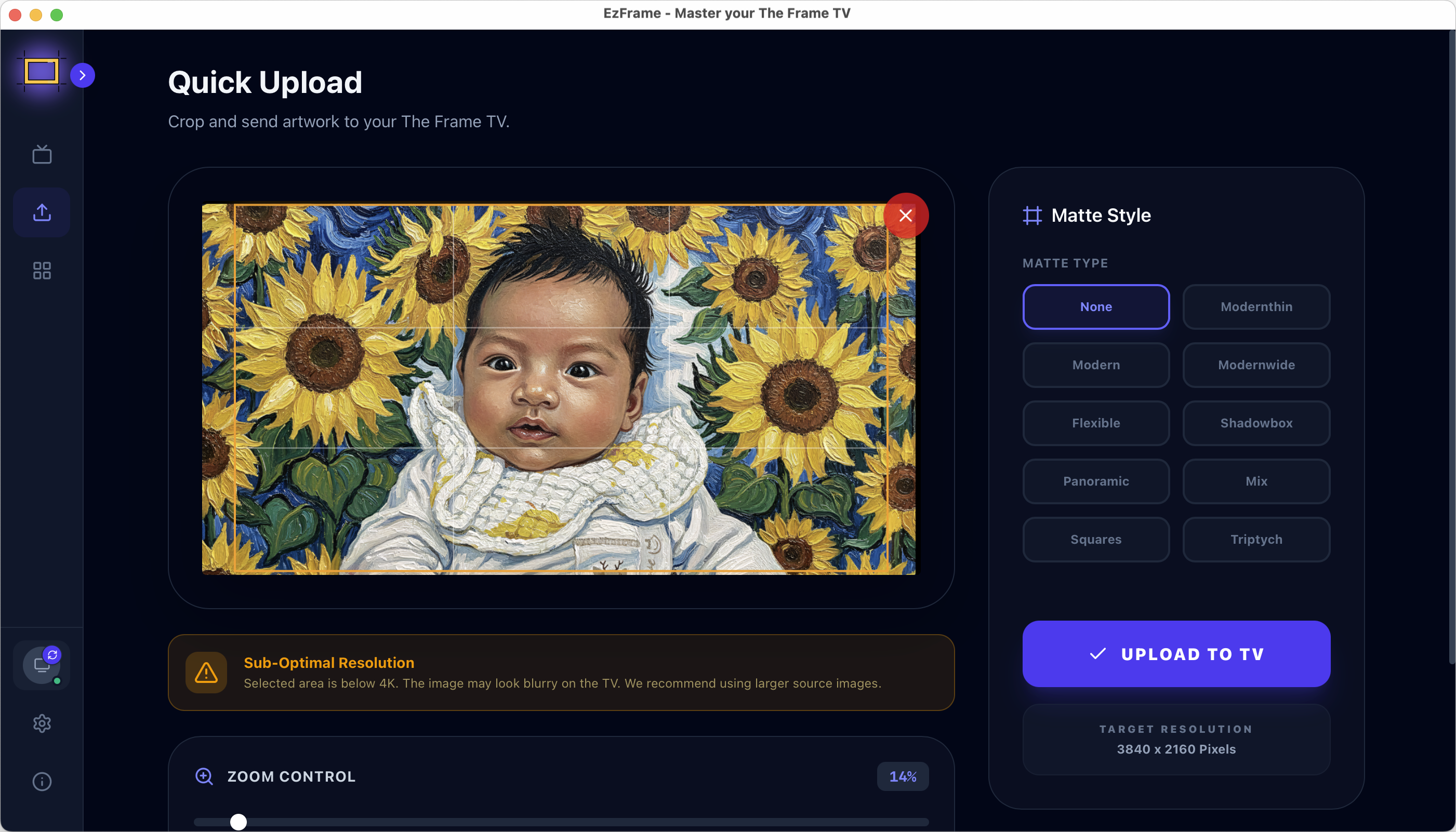Open the gallery grid view from the sidebar
The image size is (1456, 832).
41,270
